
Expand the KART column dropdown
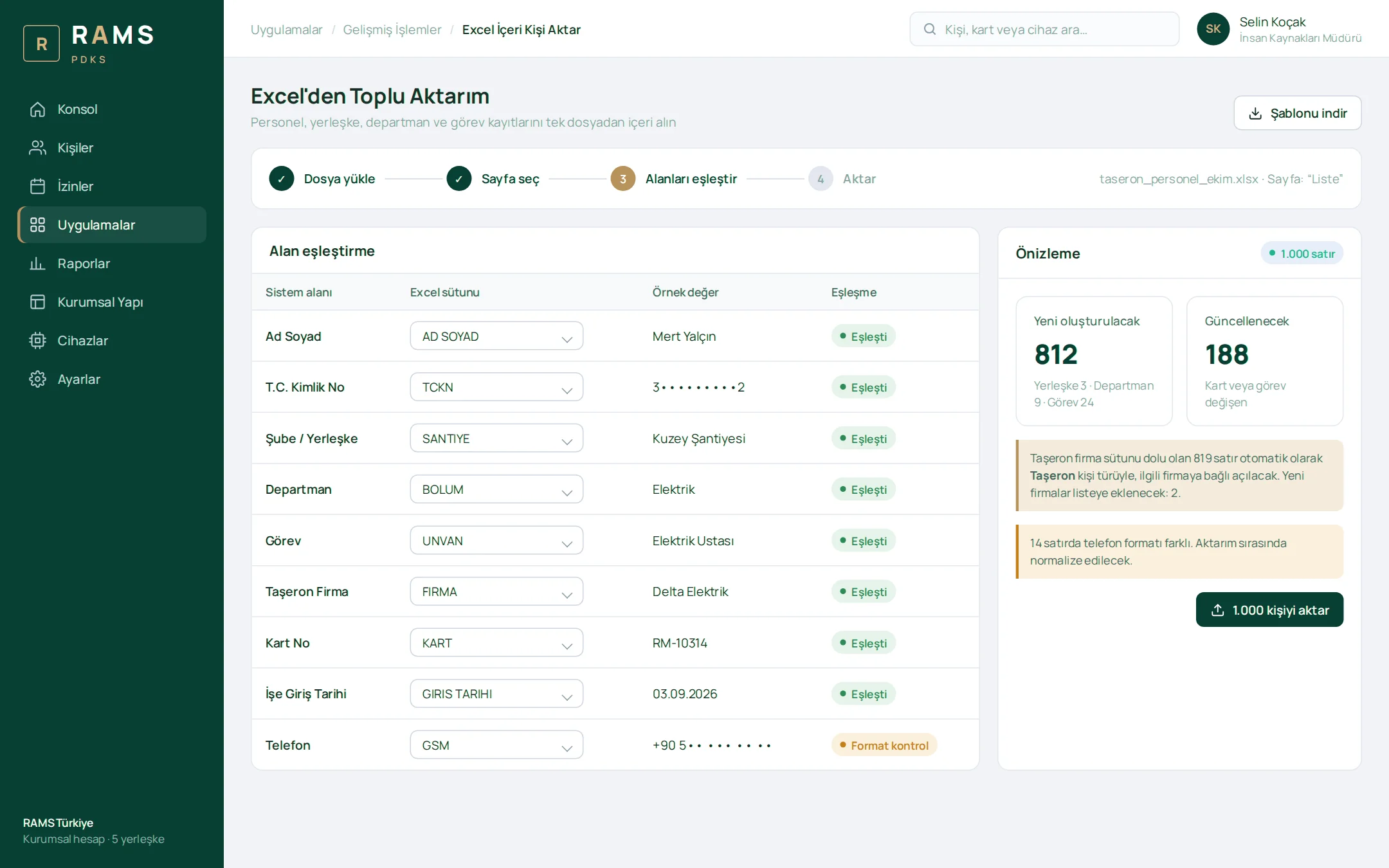[496, 643]
